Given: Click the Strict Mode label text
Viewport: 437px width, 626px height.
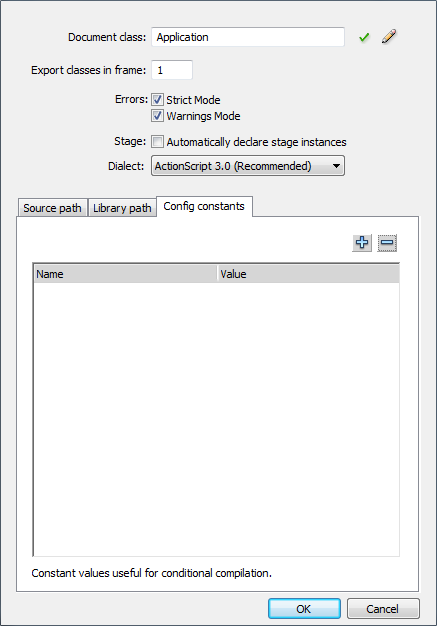Looking at the screenshot, I should 193,100.
